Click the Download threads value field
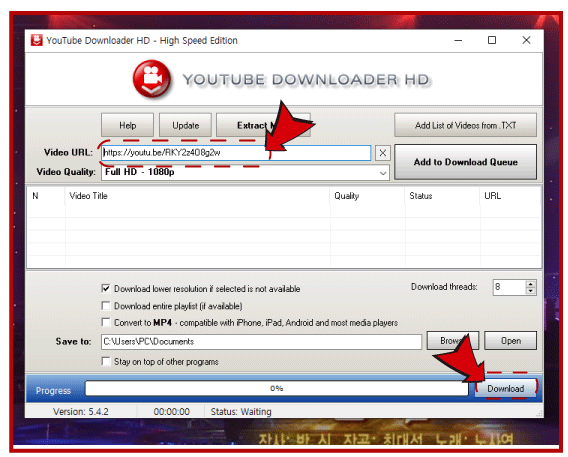This screenshot has width=568, height=457. (x=509, y=288)
